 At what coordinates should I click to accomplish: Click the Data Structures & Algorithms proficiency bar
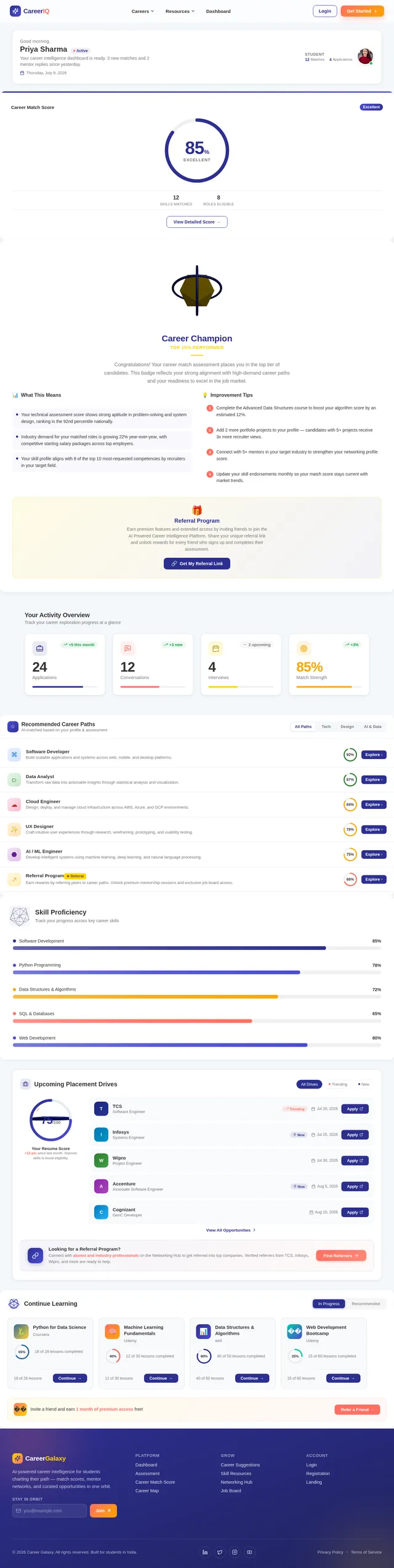tap(197, 997)
